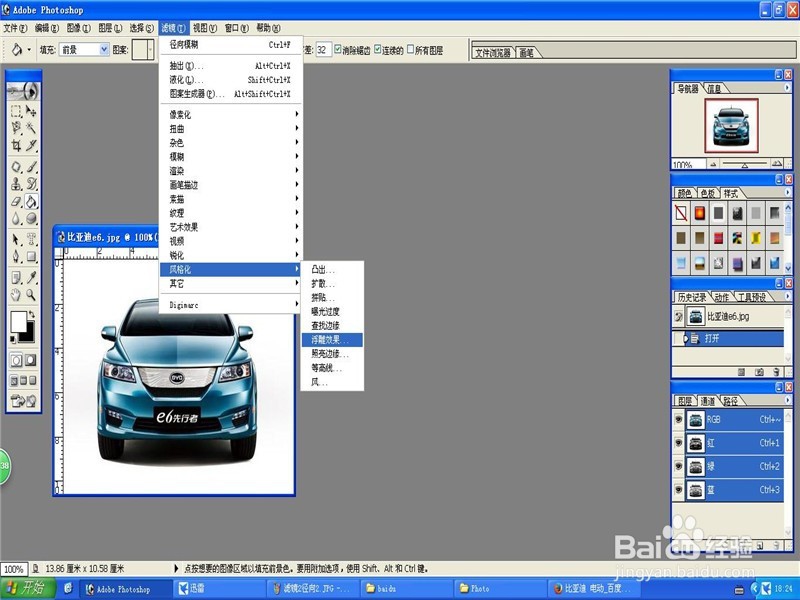Set history brush source at 打开 state
Screen dimensions: 800x600
click(679, 338)
